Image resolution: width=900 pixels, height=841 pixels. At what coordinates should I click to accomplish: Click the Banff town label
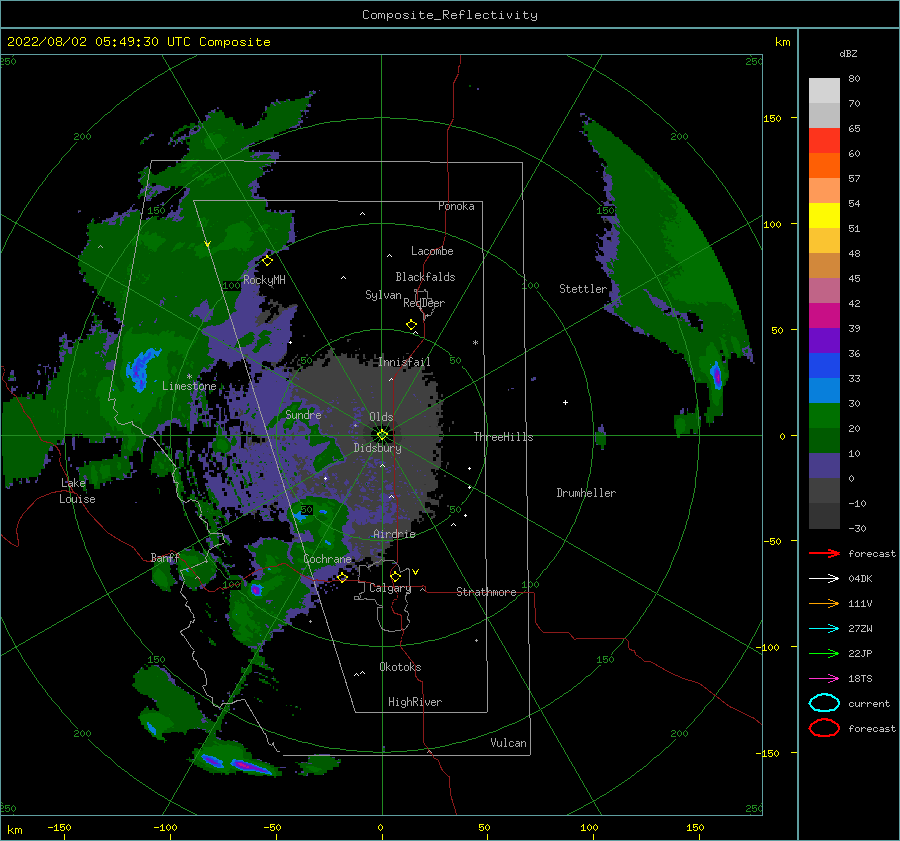point(165,557)
